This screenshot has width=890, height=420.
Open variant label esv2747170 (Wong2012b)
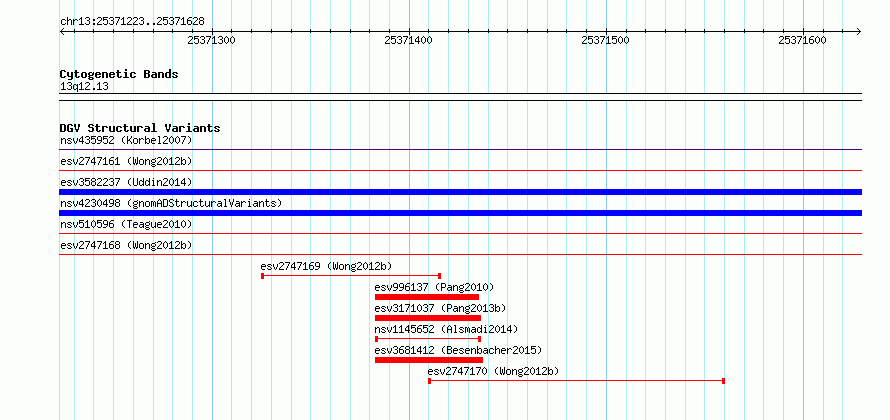493,371
